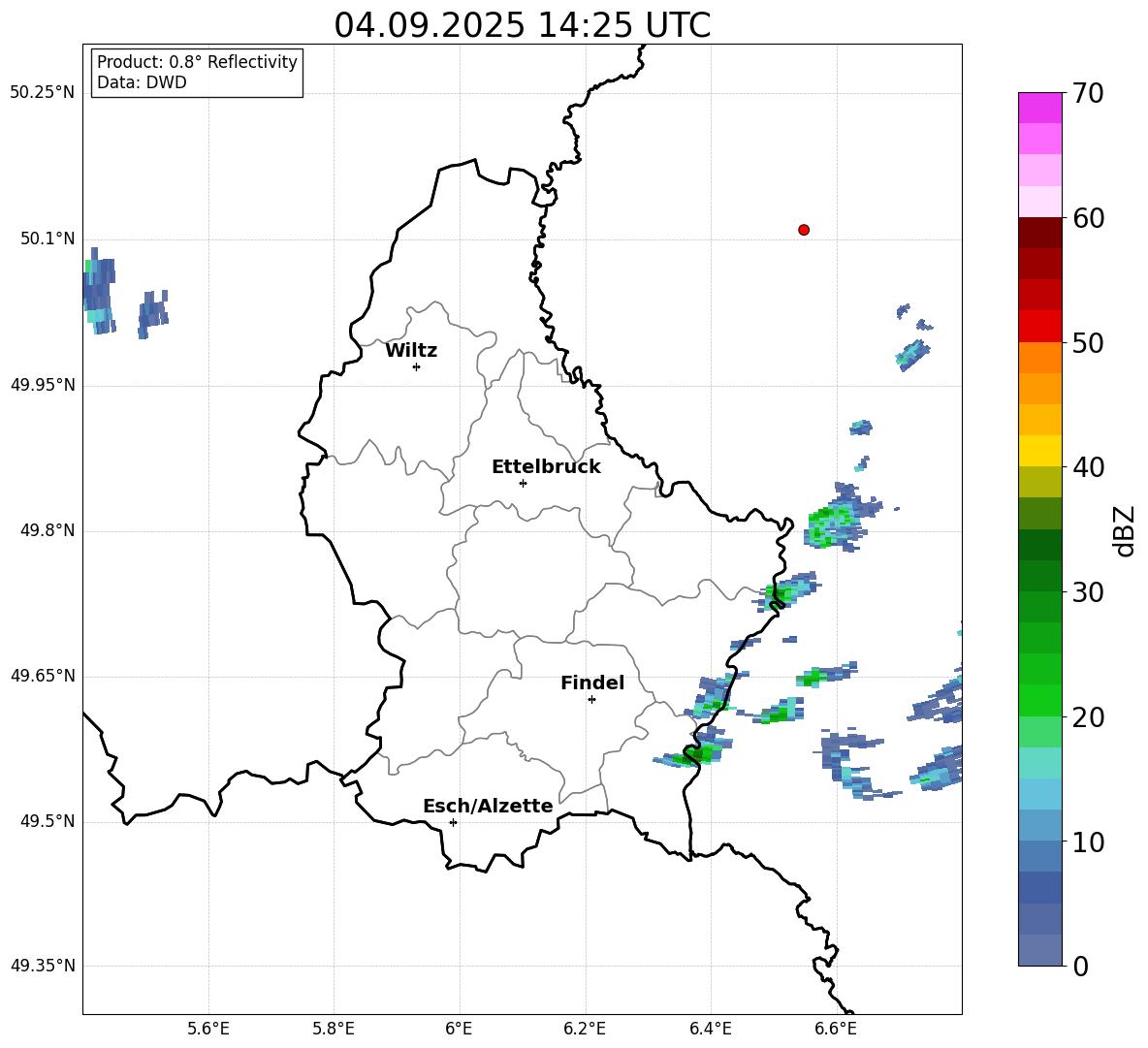Viewport: 1148px width, 1048px height.
Task: Click the colorbar tick label 50
Action: 1088,343
